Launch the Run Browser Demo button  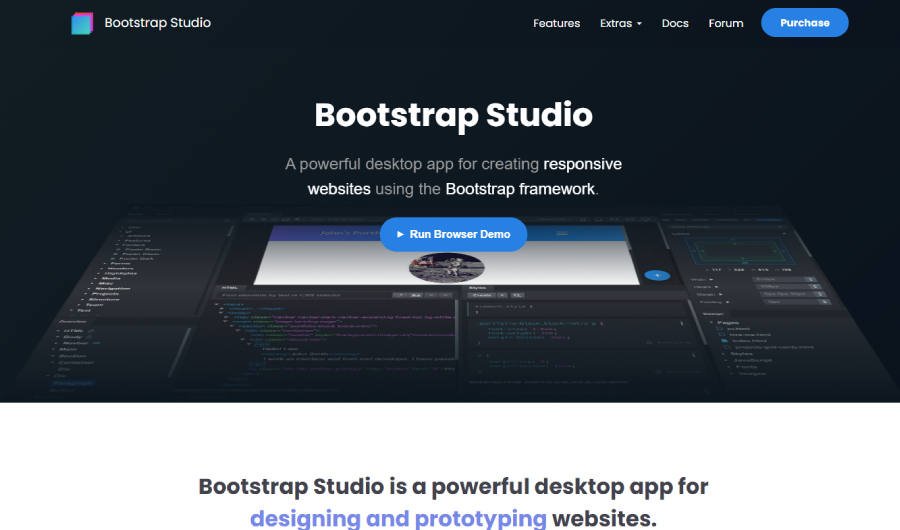coord(453,234)
